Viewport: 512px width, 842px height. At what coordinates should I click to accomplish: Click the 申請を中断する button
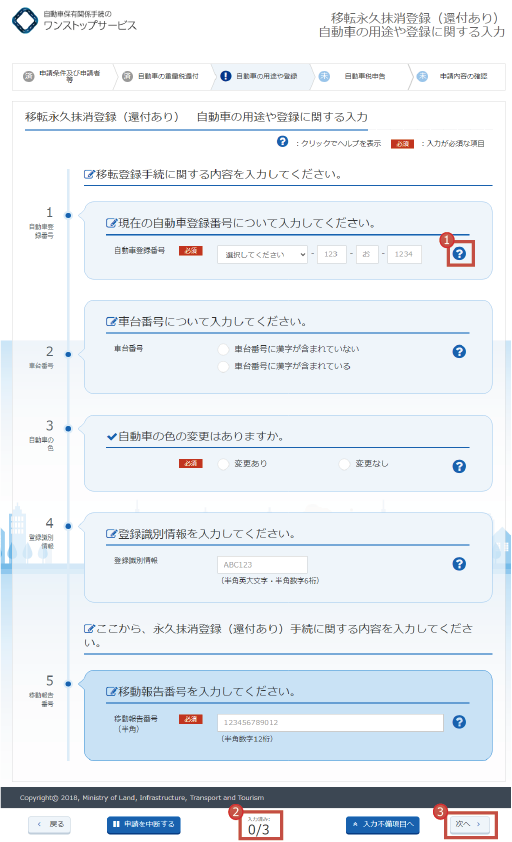[144, 824]
